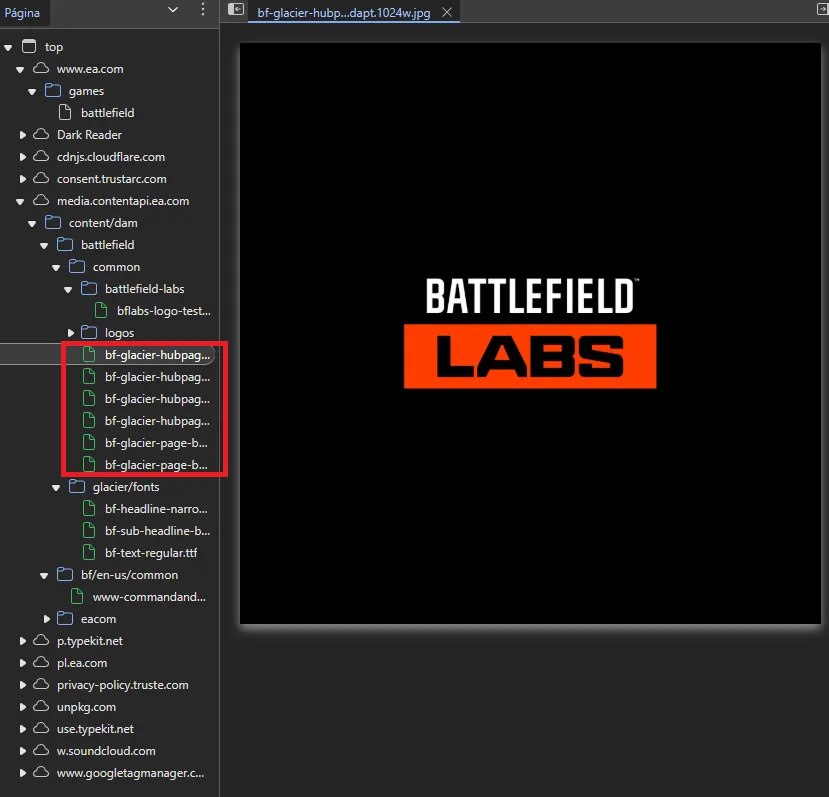Expand www.googletagmanager.c... domain
This screenshot has height=797, width=829.
(22, 773)
